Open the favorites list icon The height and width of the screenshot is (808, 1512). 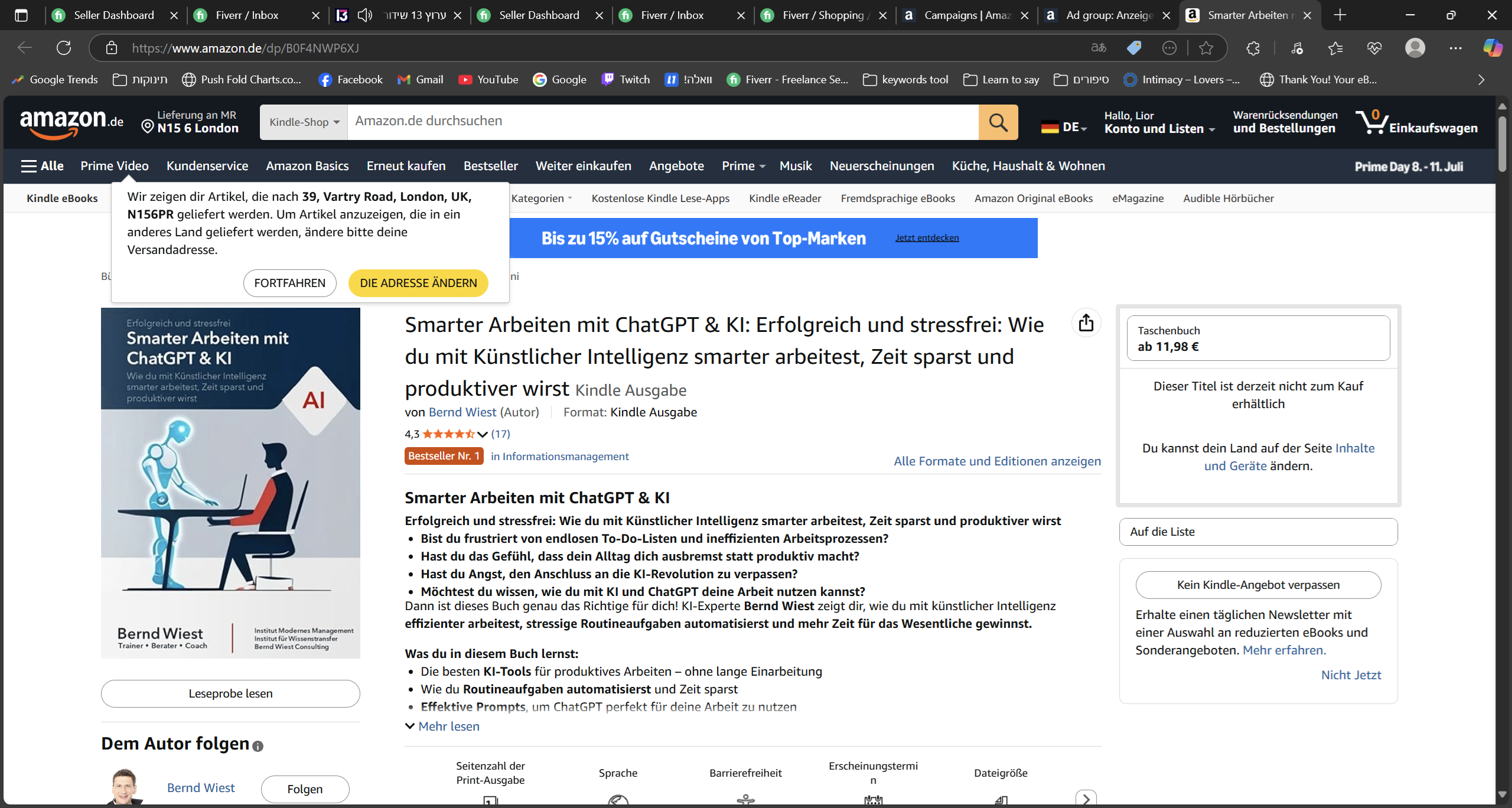1335,48
